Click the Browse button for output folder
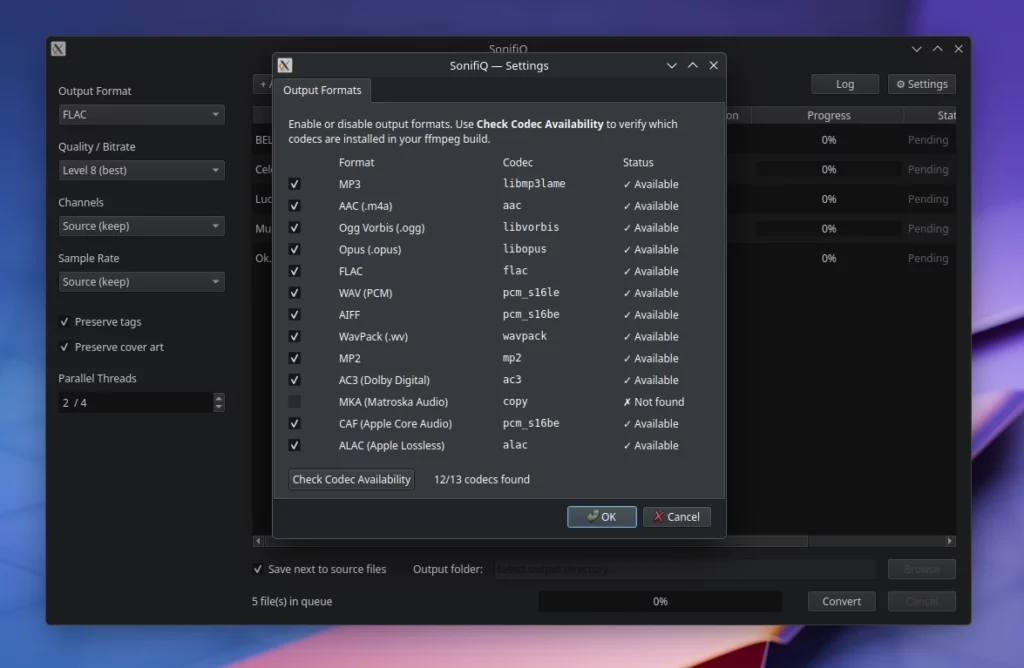1024x668 pixels. pos(921,569)
